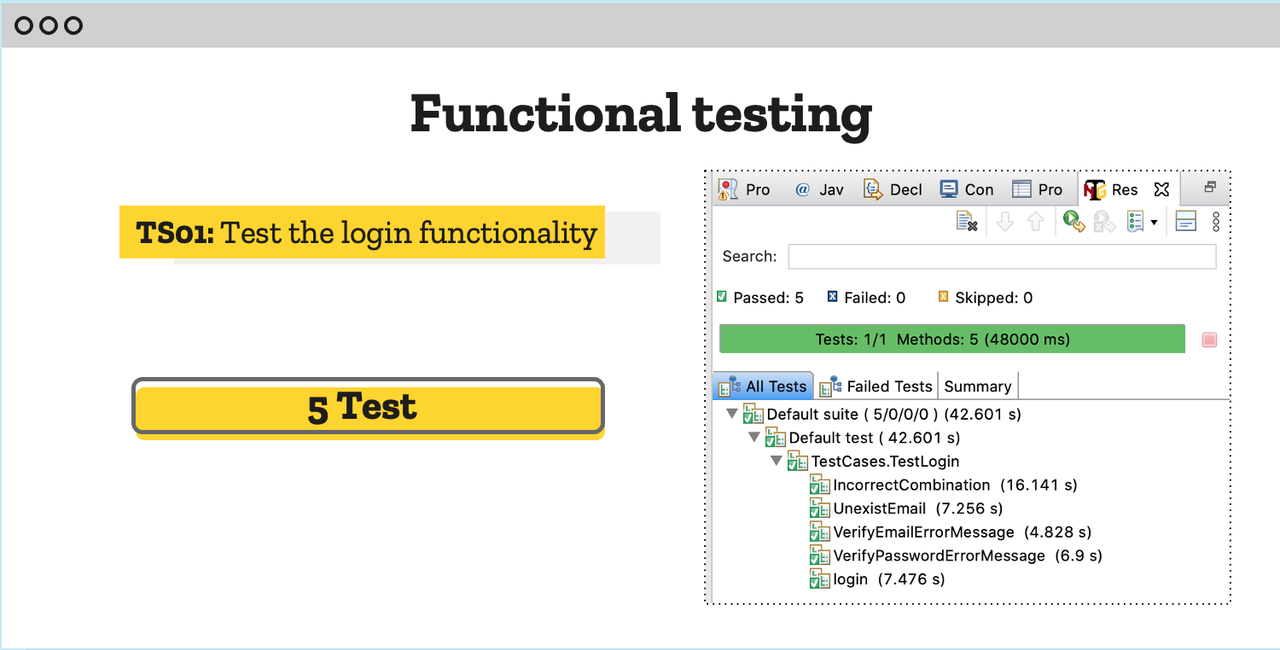Minimize the view using the stacked-windows icon
Screen dimensions: 1280x650
[x=1209, y=187]
